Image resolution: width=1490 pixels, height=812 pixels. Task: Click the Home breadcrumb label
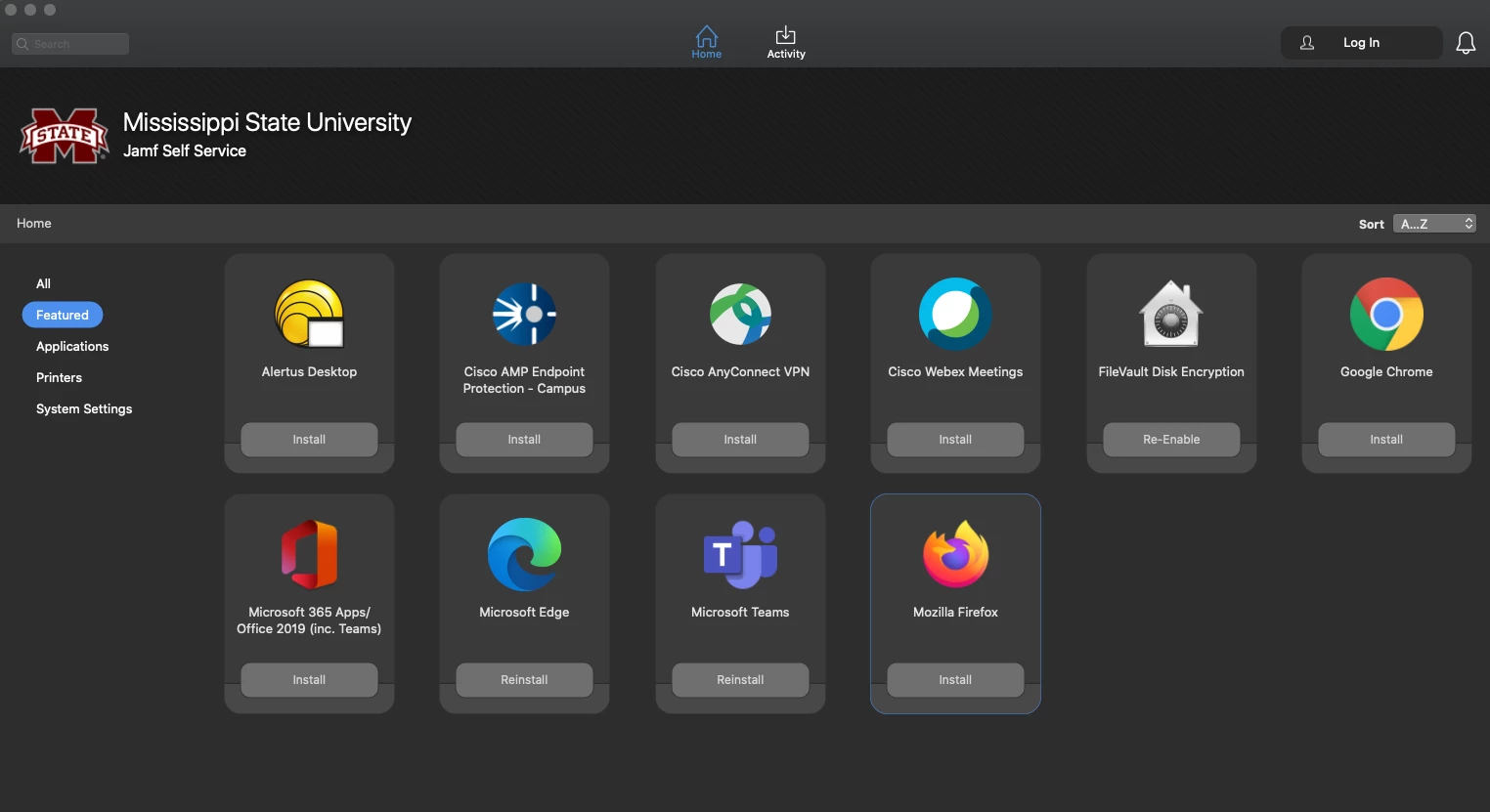pos(34,224)
